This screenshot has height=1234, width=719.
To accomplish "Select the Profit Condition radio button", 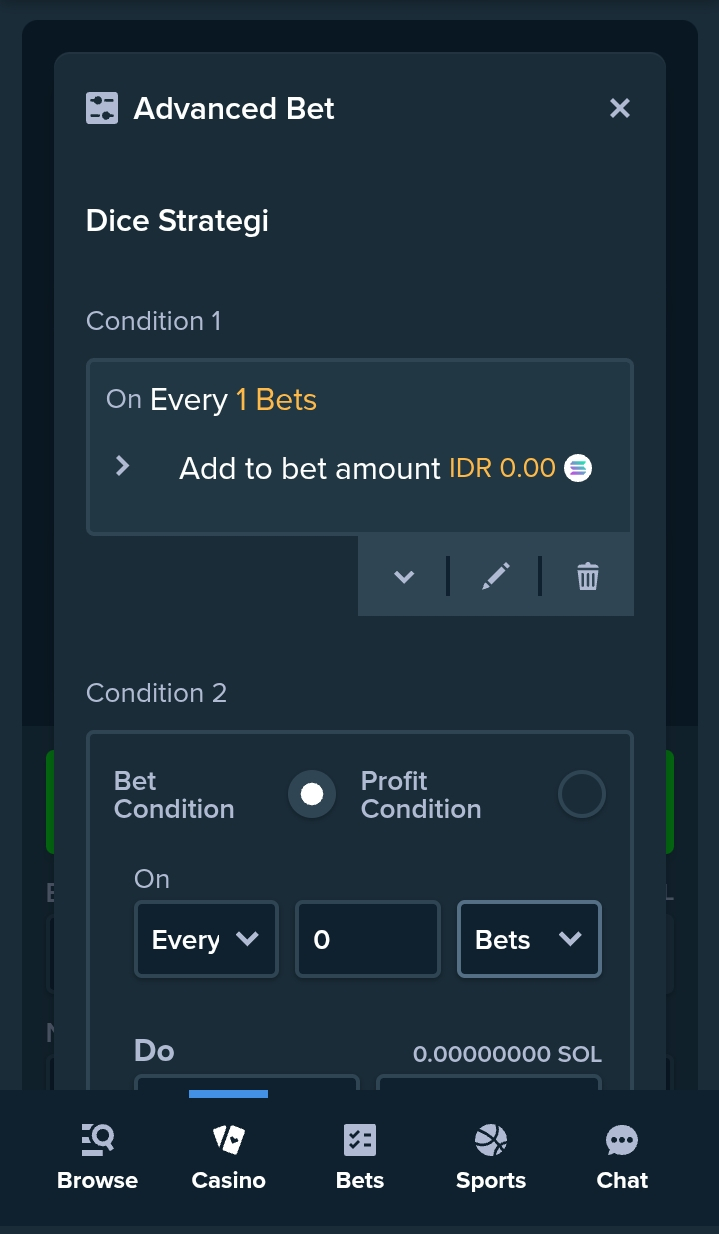I will (x=582, y=794).
